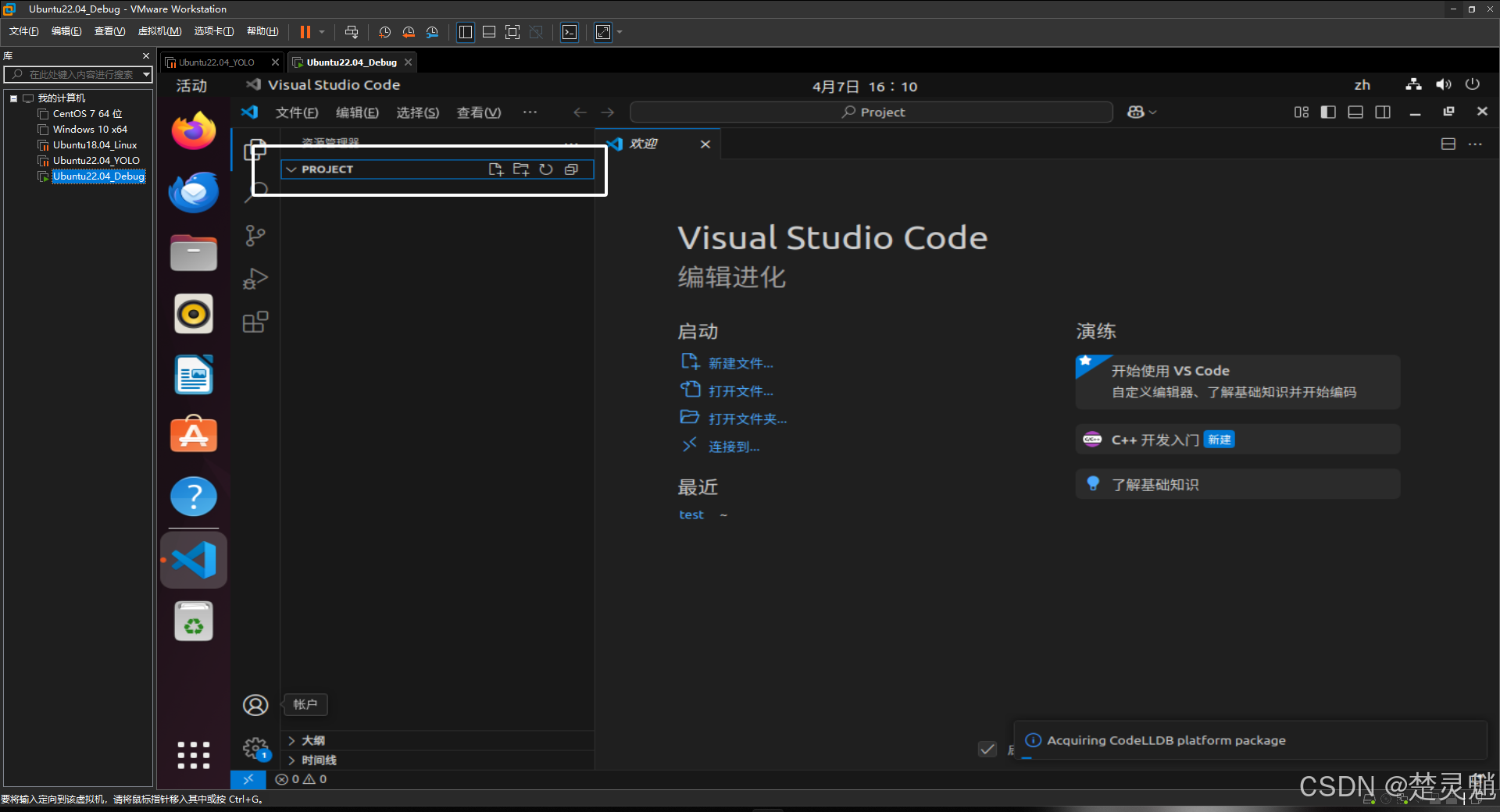The image size is (1500, 812).
Task: Open Files from the Ubuntu dock
Action: pos(194,253)
